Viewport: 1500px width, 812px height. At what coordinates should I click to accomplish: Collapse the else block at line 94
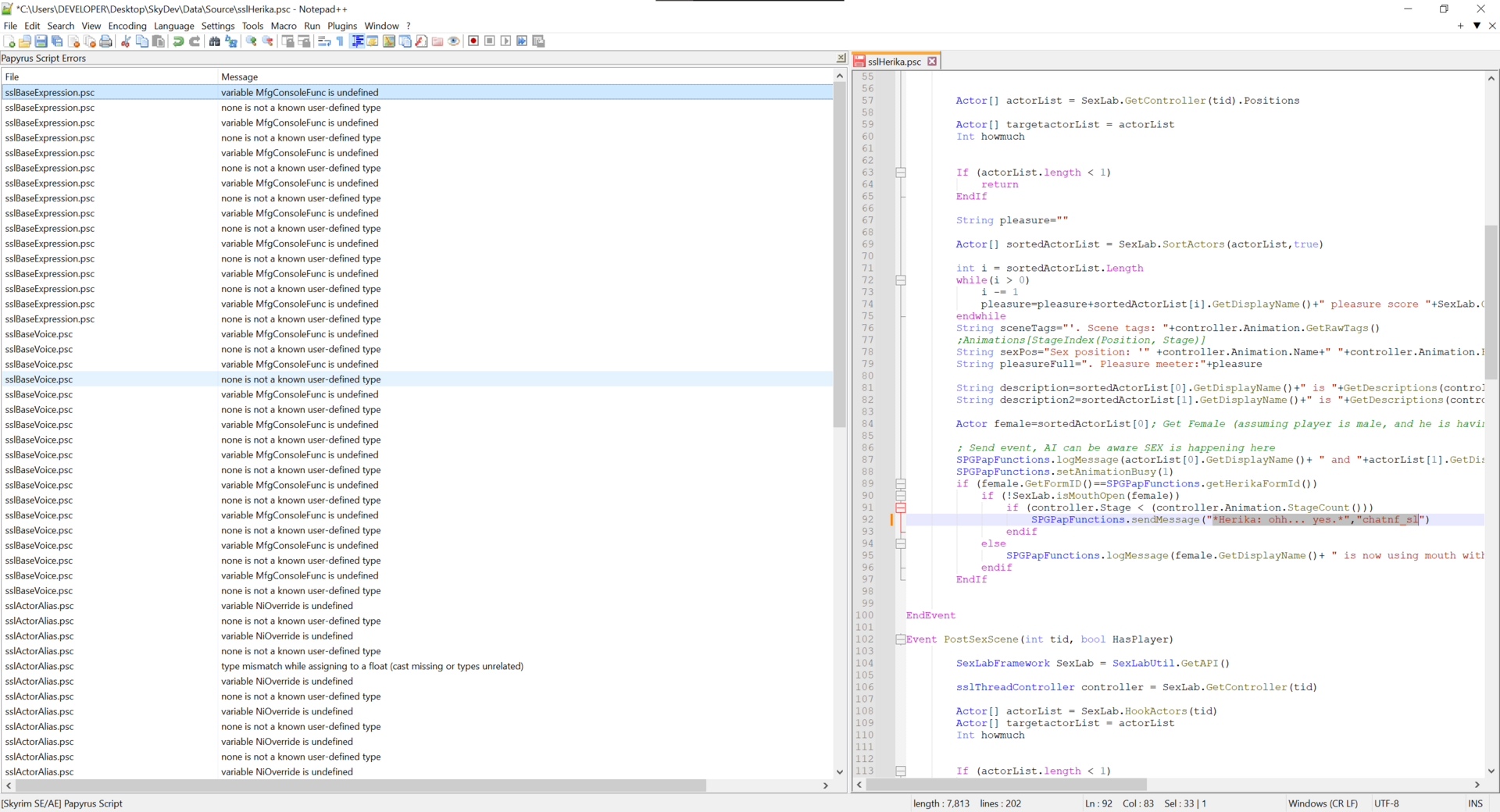[900, 543]
